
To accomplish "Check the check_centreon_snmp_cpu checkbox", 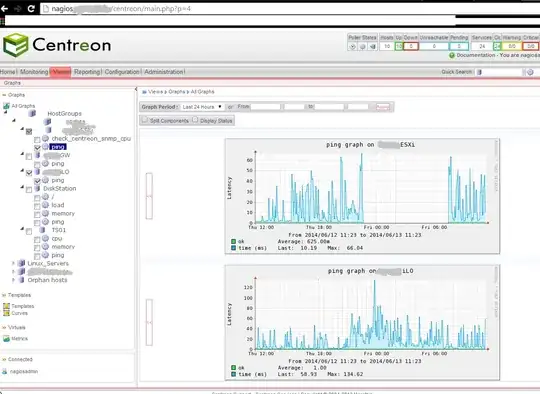I will coord(37,139).
